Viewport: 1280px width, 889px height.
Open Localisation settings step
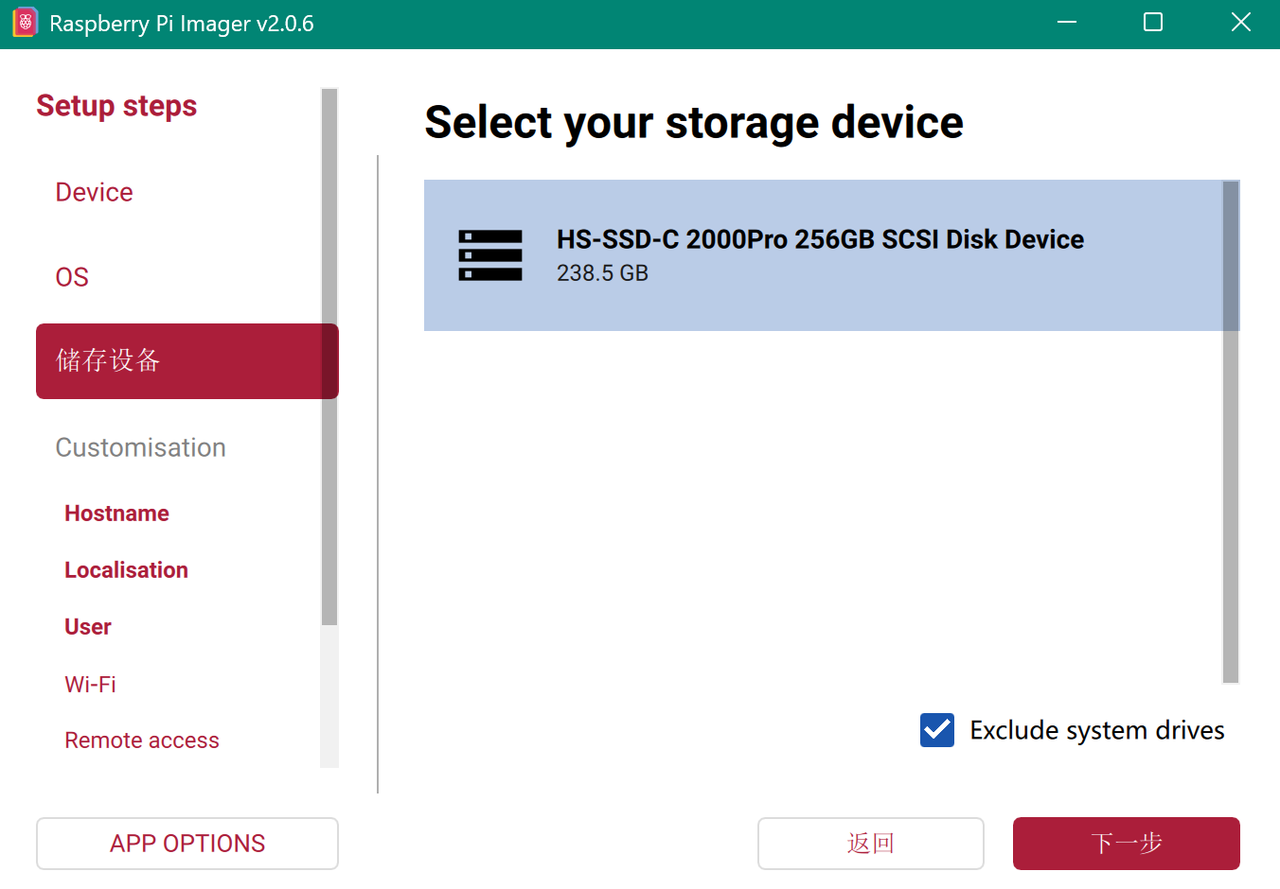(126, 570)
